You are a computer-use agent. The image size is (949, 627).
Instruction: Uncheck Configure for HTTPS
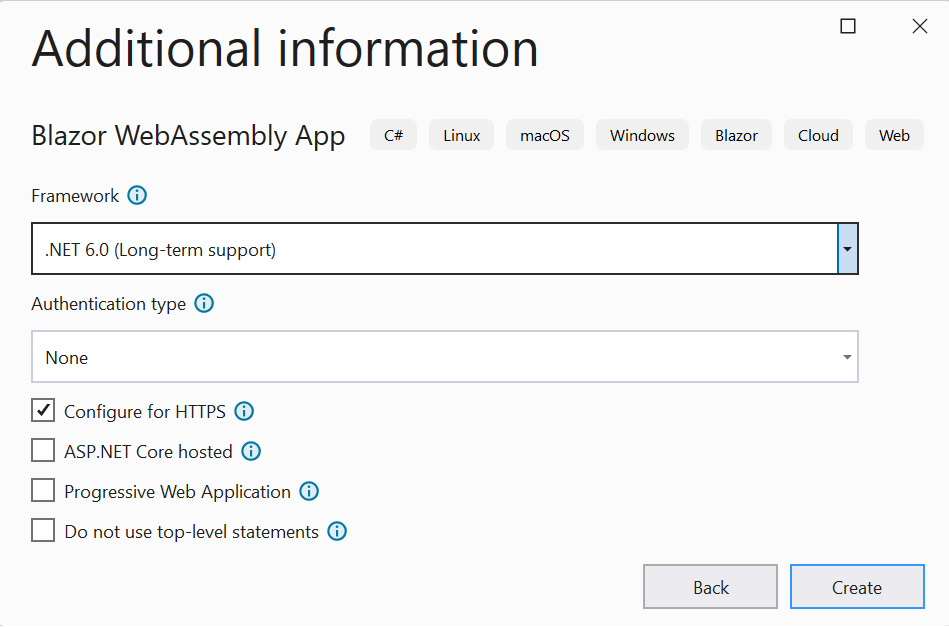[x=43, y=410]
